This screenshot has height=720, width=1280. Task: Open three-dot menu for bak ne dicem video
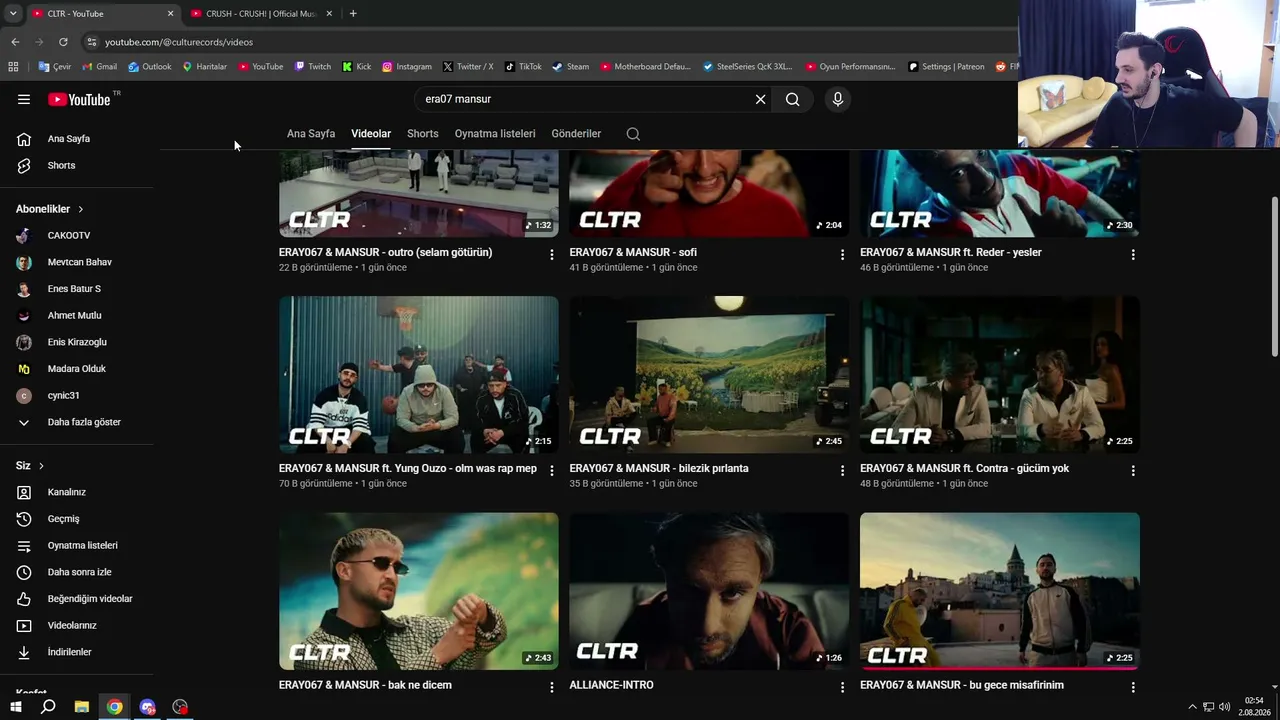(x=551, y=687)
